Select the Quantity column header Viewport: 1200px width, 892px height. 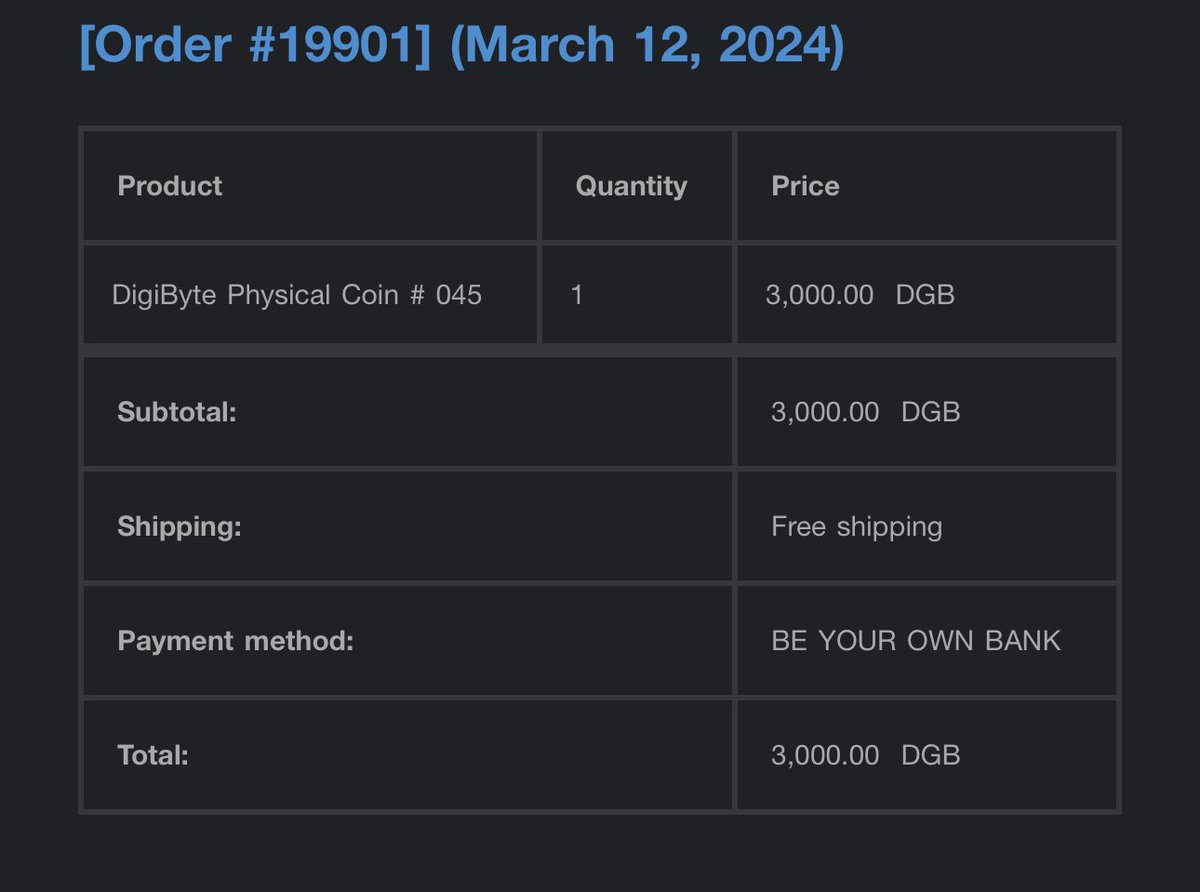(631, 187)
